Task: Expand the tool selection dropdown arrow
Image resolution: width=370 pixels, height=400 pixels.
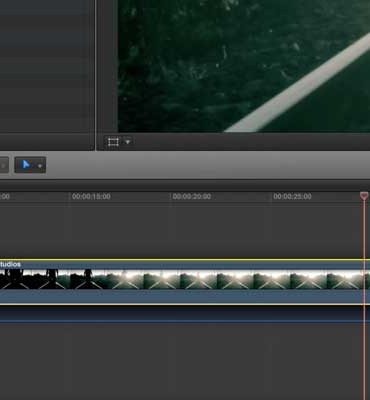Action: pyautogui.click(x=40, y=166)
